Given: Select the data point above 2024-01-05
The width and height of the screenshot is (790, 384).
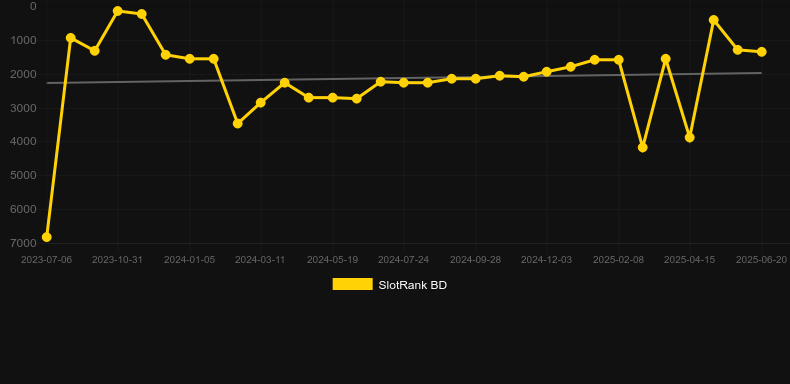Looking at the screenshot, I should click(x=189, y=59).
